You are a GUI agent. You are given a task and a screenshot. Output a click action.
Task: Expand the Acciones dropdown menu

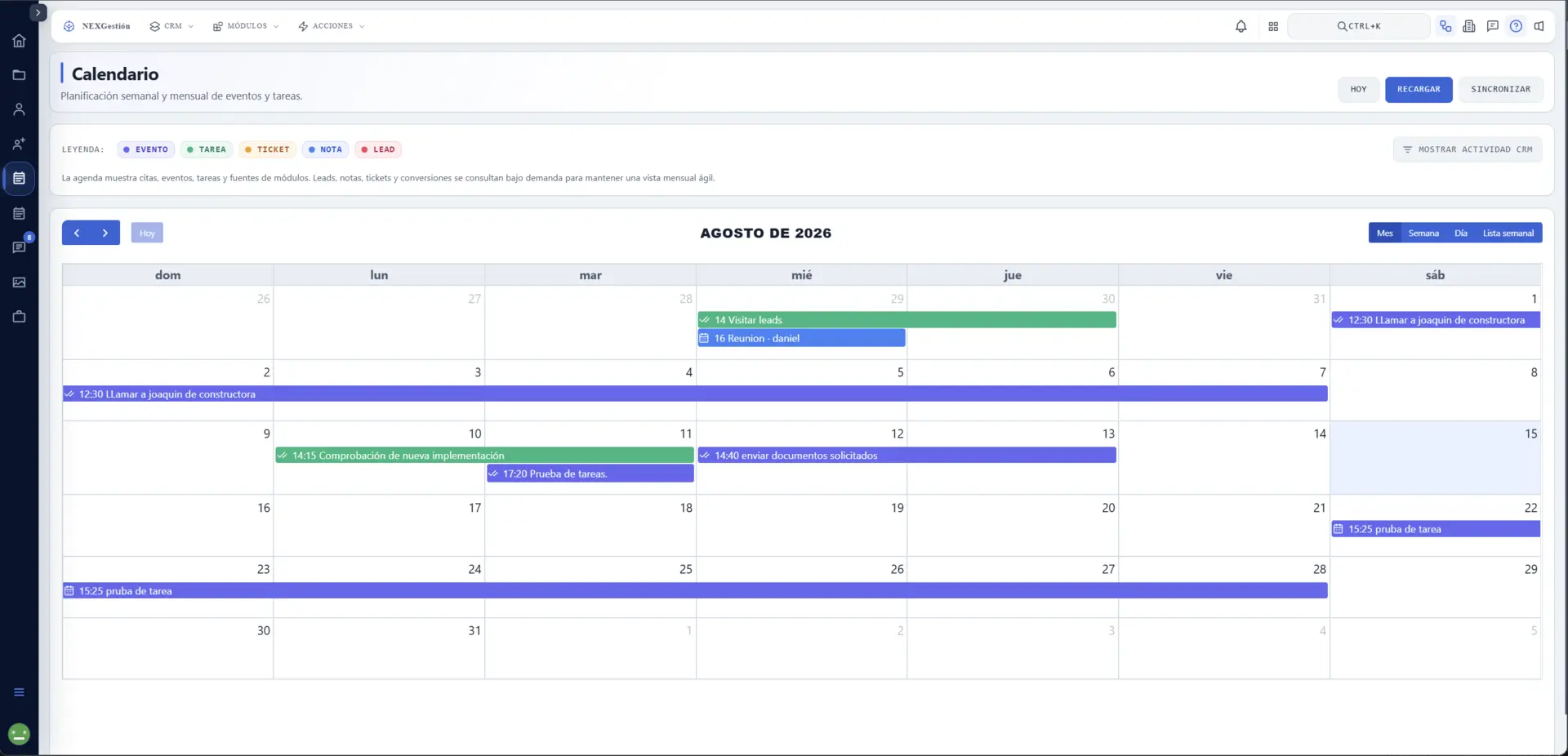coord(332,26)
